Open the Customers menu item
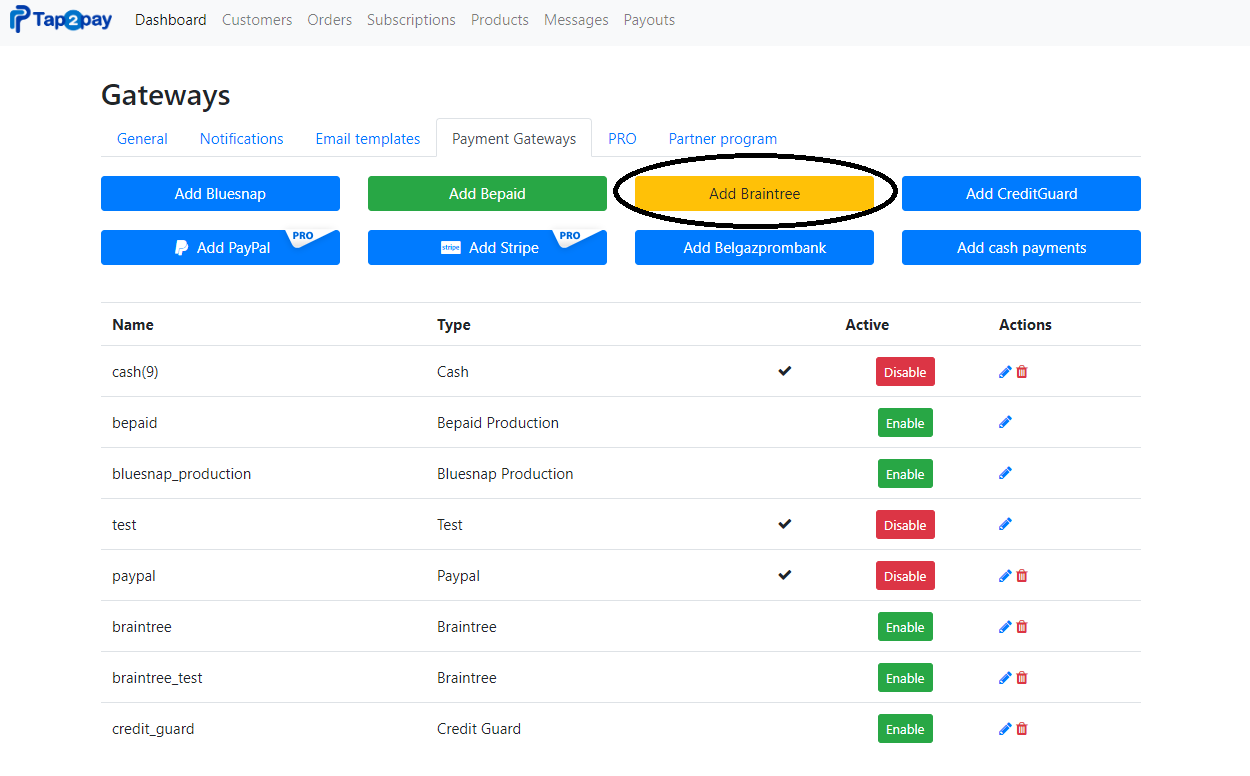Image resolution: width=1250 pixels, height=776 pixels. [x=257, y=20]
